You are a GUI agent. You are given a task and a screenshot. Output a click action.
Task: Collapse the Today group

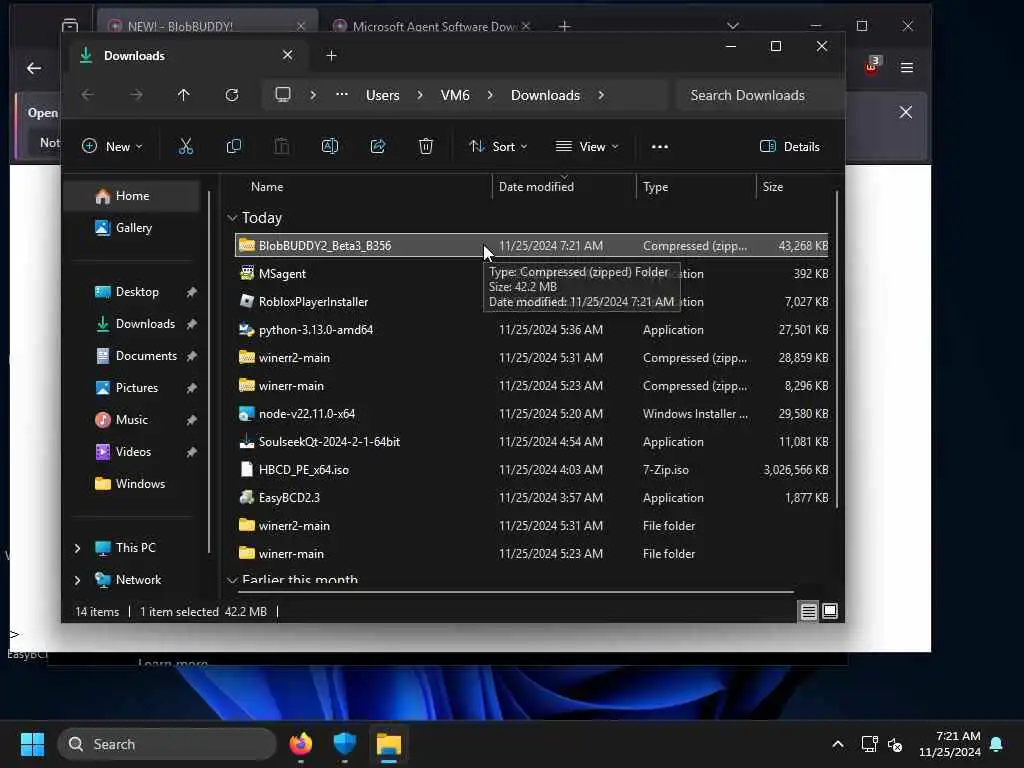pos(232,217)
